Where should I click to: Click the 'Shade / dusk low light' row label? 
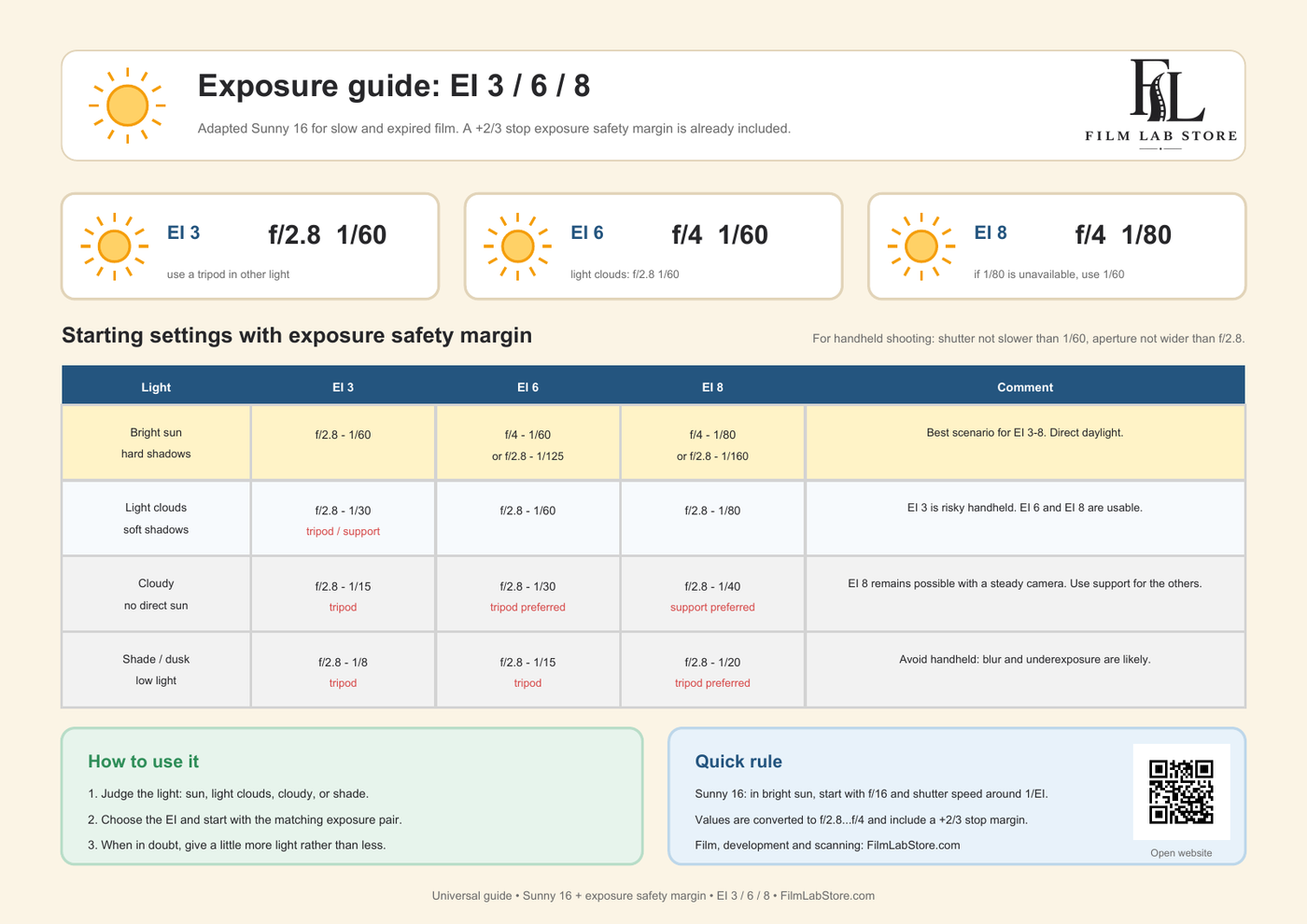pos(156,670)
